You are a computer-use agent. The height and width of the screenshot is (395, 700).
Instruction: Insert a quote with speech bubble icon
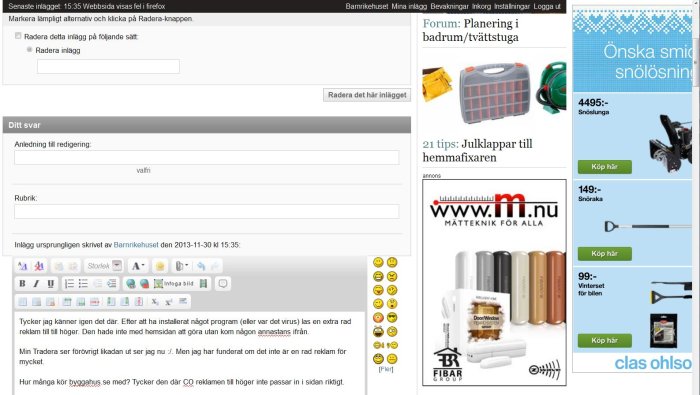223,283
